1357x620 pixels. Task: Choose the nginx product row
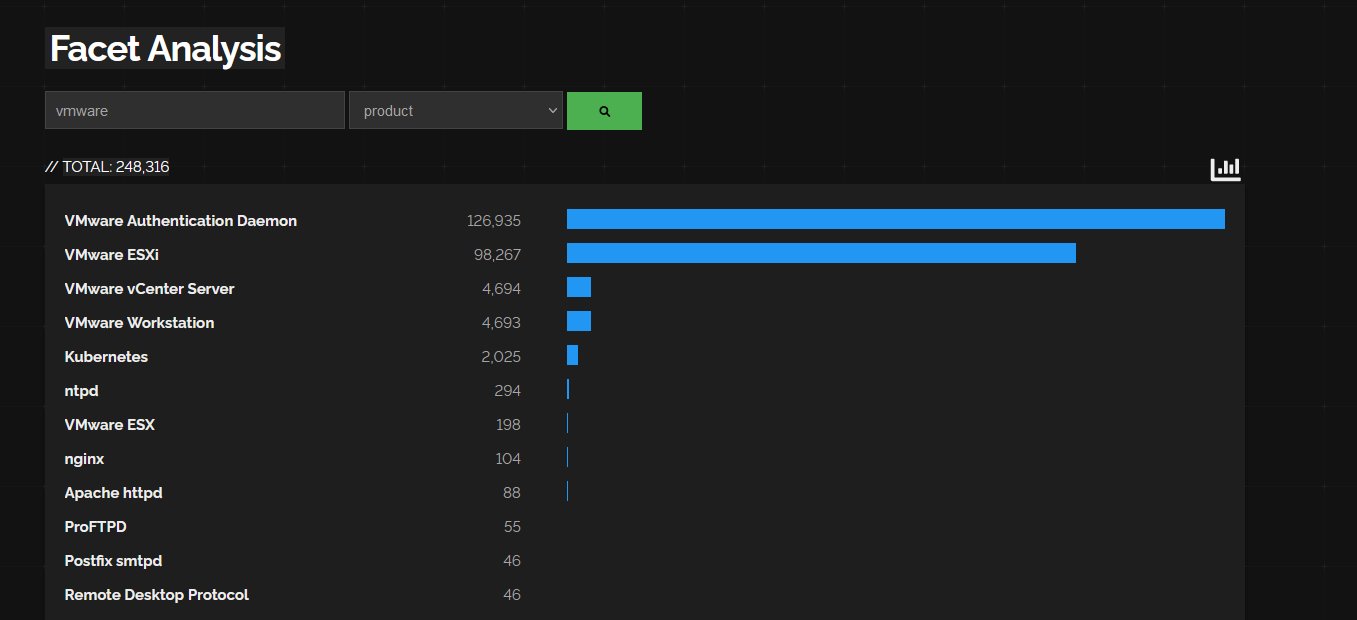coord(85,459)
